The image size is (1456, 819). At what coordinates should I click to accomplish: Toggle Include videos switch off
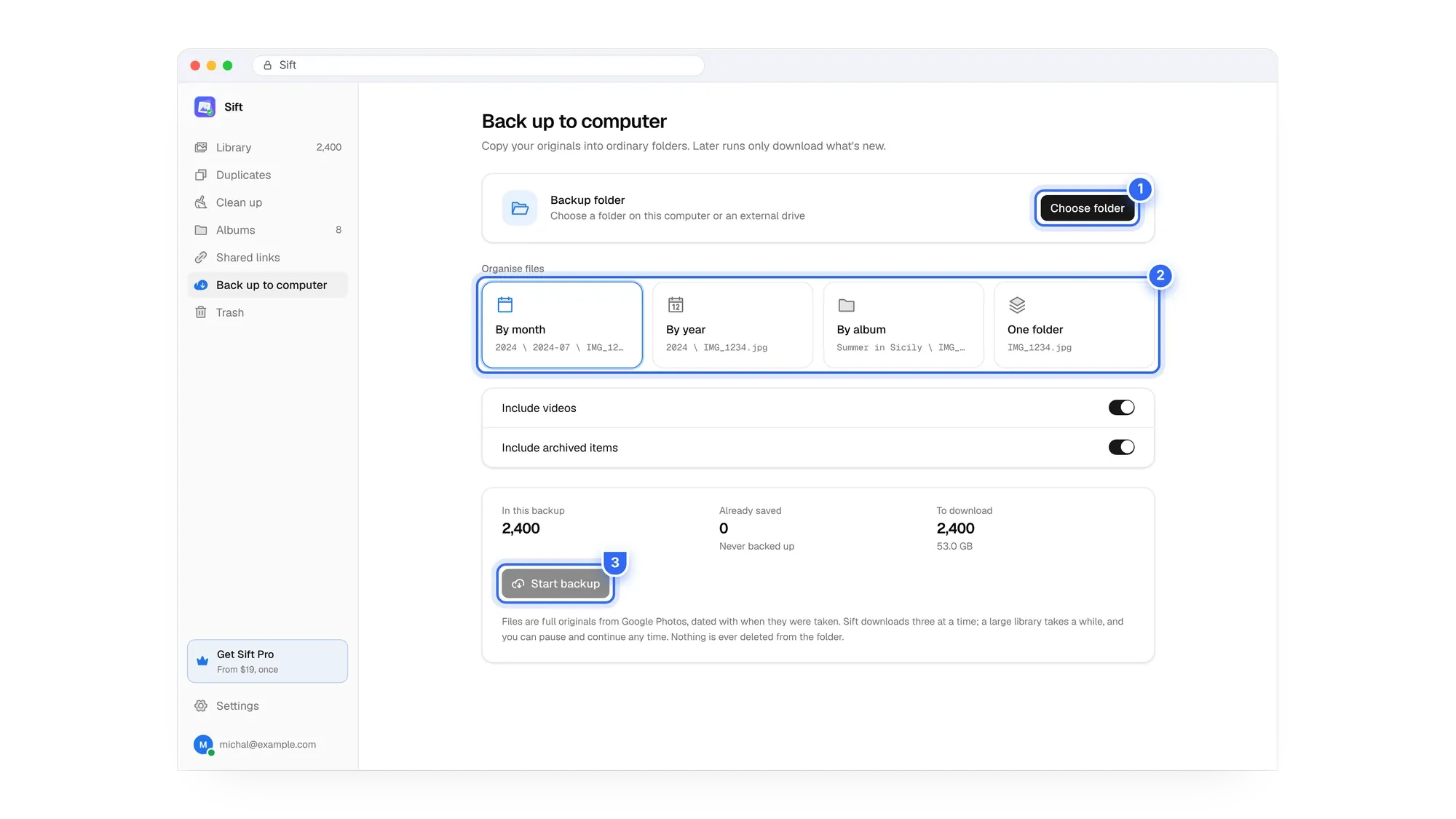pyautogui.click(x=1121, y=408)
